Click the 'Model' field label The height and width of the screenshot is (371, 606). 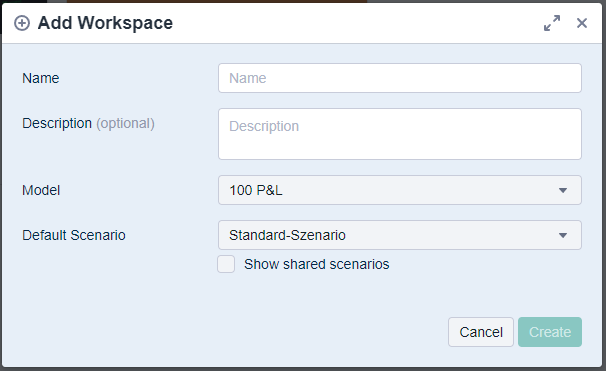point(41,190)
